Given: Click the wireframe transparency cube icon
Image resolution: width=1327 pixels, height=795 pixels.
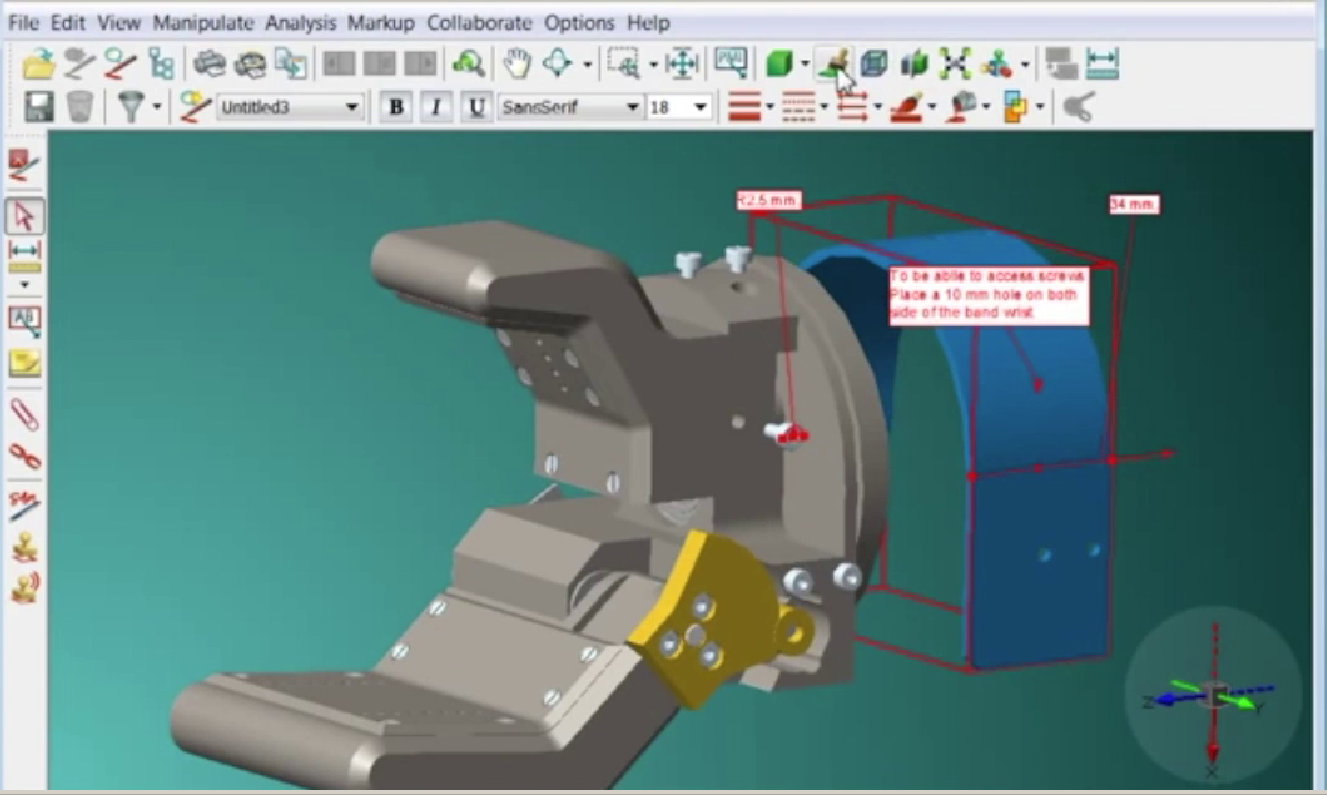Looking at the screenshot, I should [873, 65].
